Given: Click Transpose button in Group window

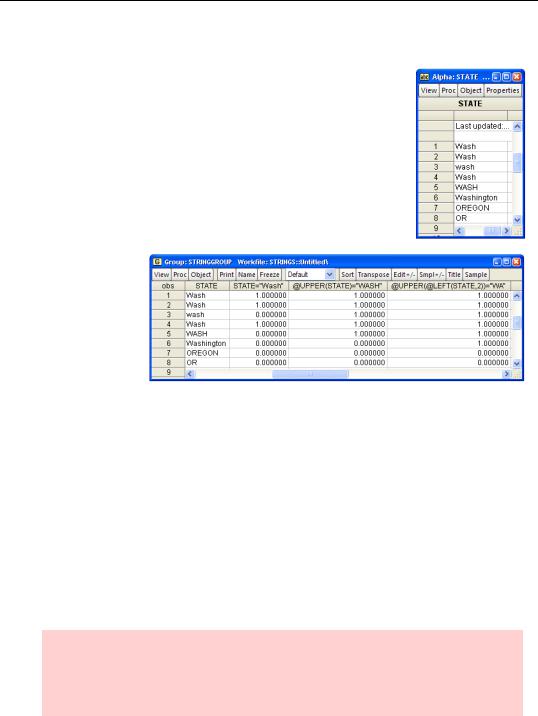Looking at the screenshot, I should pyautogui.click(x=373, y=274).
